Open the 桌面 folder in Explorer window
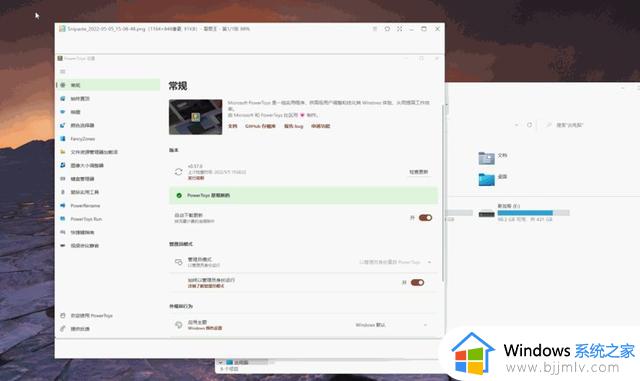 493,179
